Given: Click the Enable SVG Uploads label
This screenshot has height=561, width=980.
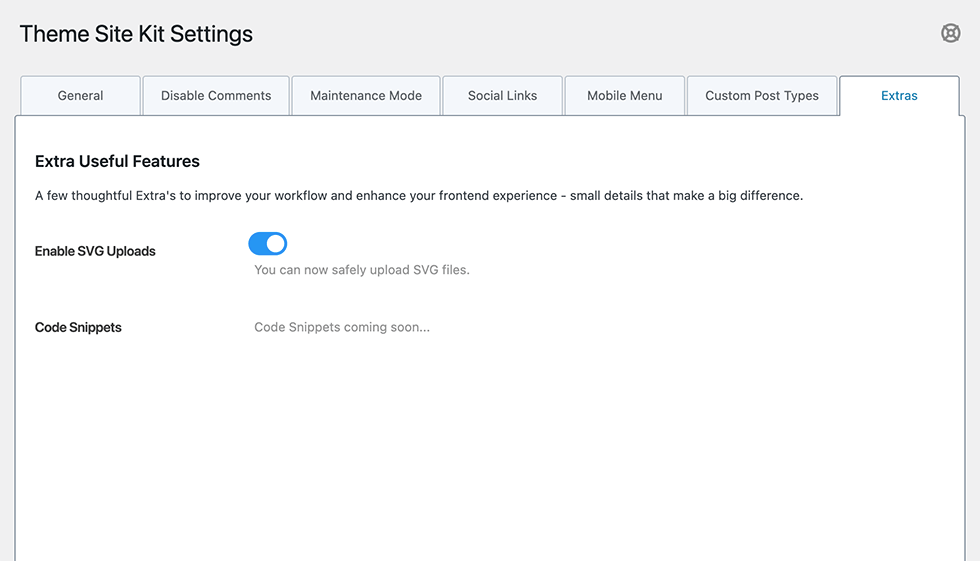Looking at the screenshot, I should coord(95,251).
